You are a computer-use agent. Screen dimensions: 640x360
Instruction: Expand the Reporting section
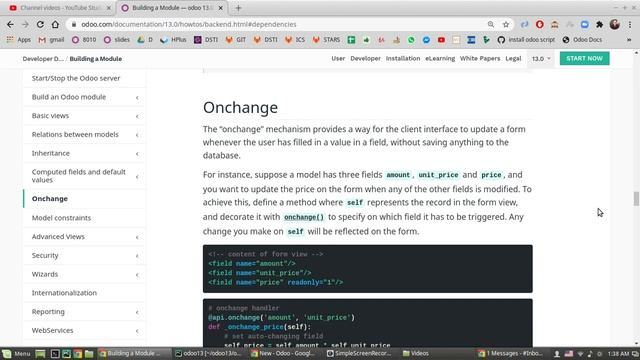tap(84, 311)
